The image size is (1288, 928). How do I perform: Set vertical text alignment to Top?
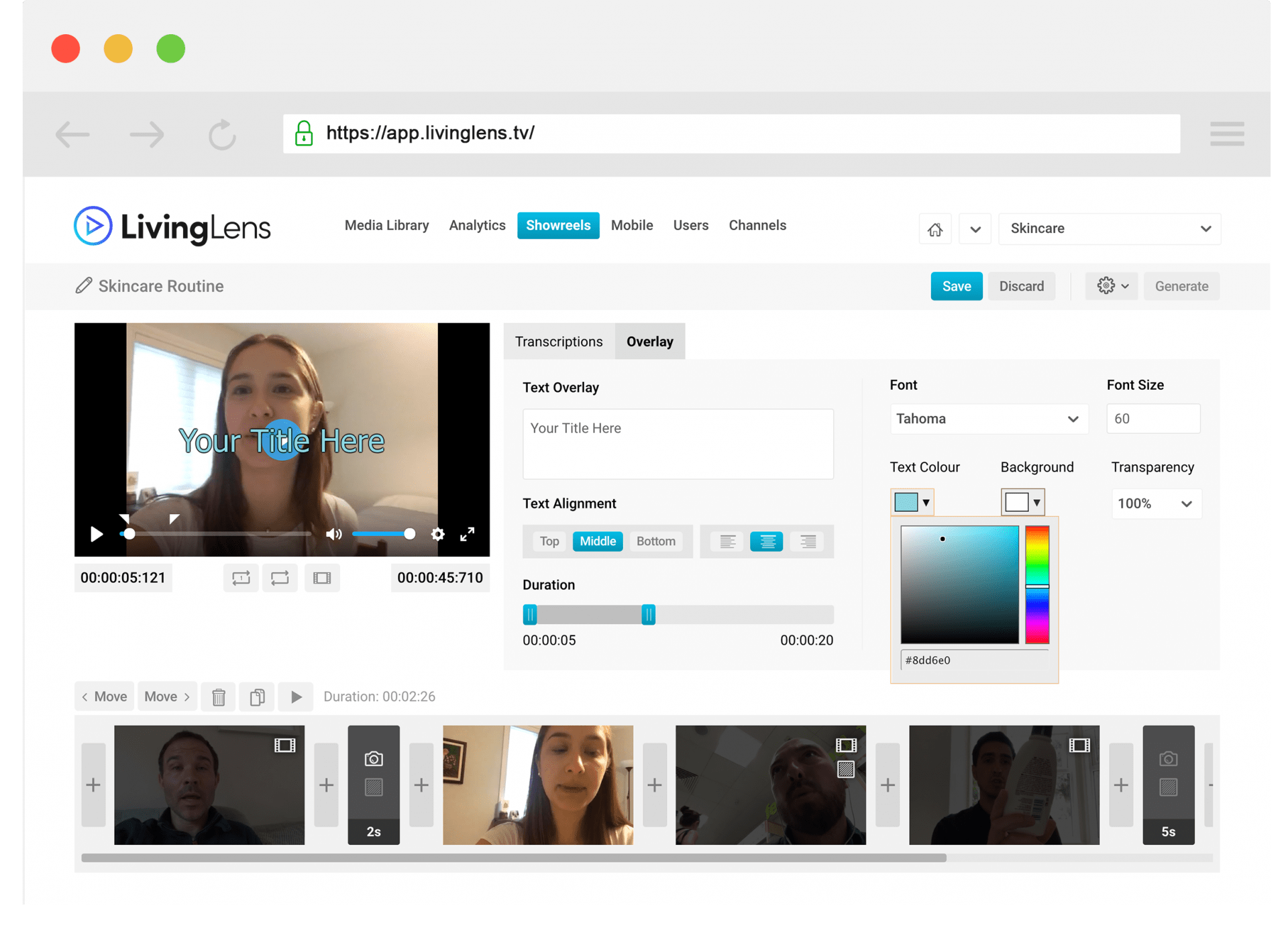(549, 542)
